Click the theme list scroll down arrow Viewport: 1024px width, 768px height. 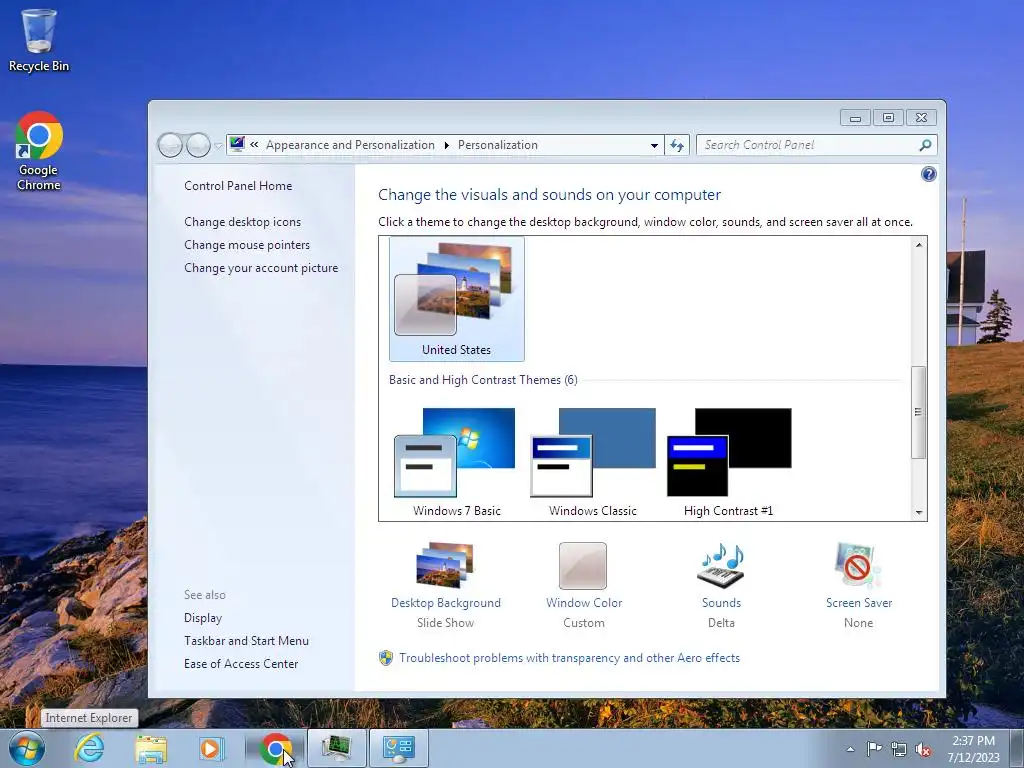(x=919, y=513)
